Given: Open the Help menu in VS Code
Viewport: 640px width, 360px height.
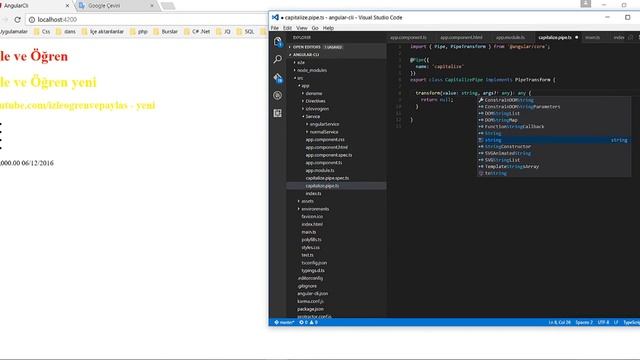Looking at the screenshot, I should tap(328, 28).
